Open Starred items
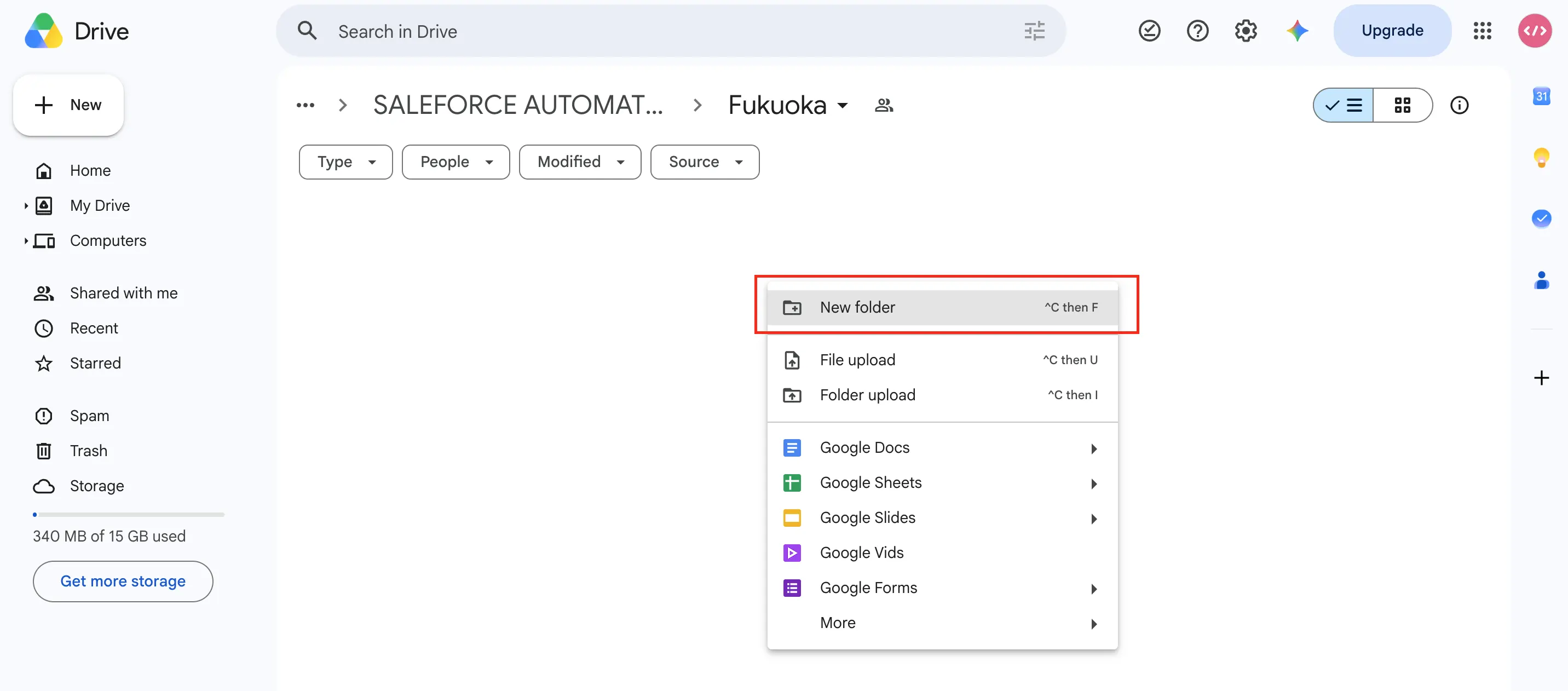Image resolution: width=1568 pixels, height=691 pixels. 95,364
